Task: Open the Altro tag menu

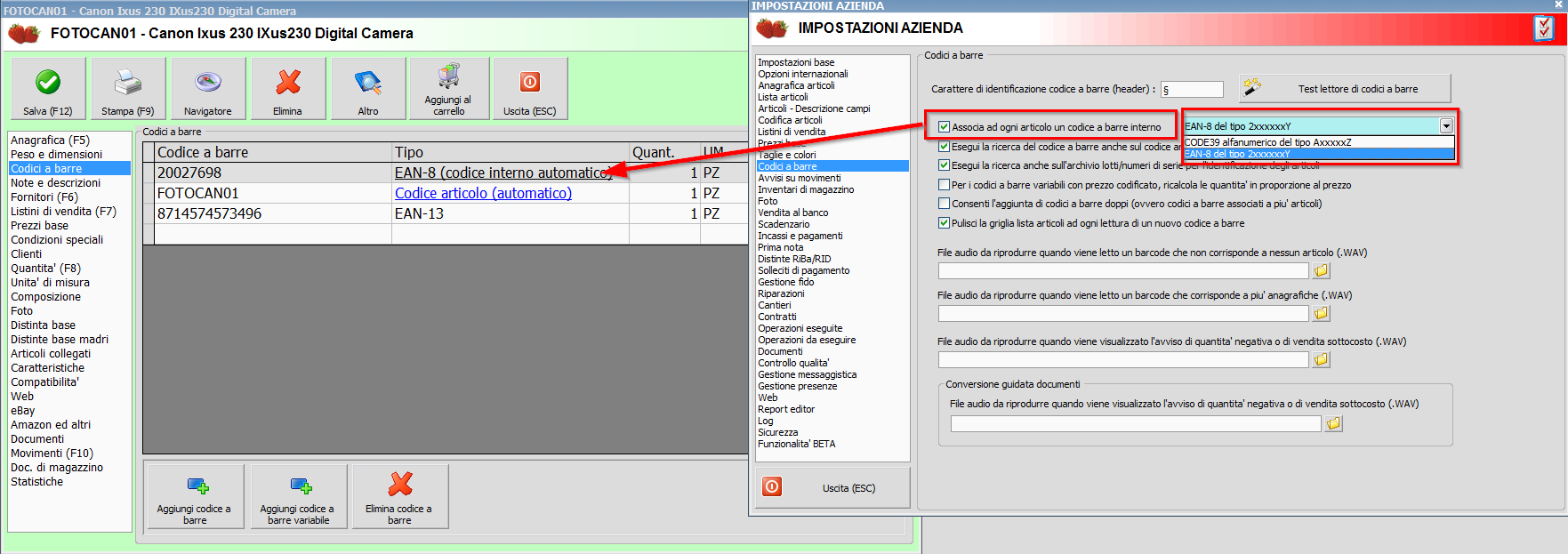Action: click(x=368, y=88)
